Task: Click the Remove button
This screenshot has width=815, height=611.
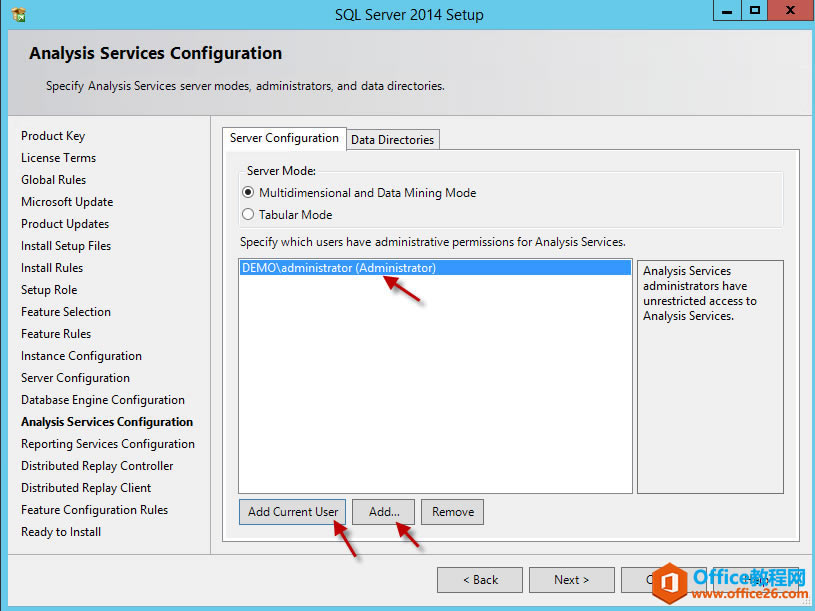Action: [x=452, y=512]
